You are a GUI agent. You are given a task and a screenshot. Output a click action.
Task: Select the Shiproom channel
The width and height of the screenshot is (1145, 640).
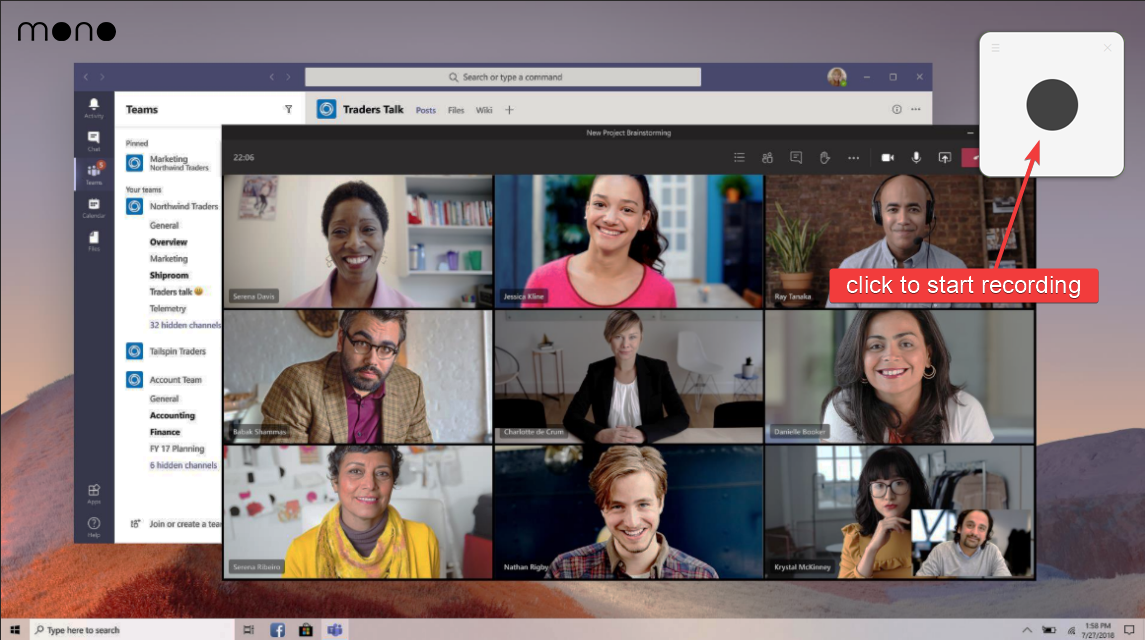pos(167,275)
